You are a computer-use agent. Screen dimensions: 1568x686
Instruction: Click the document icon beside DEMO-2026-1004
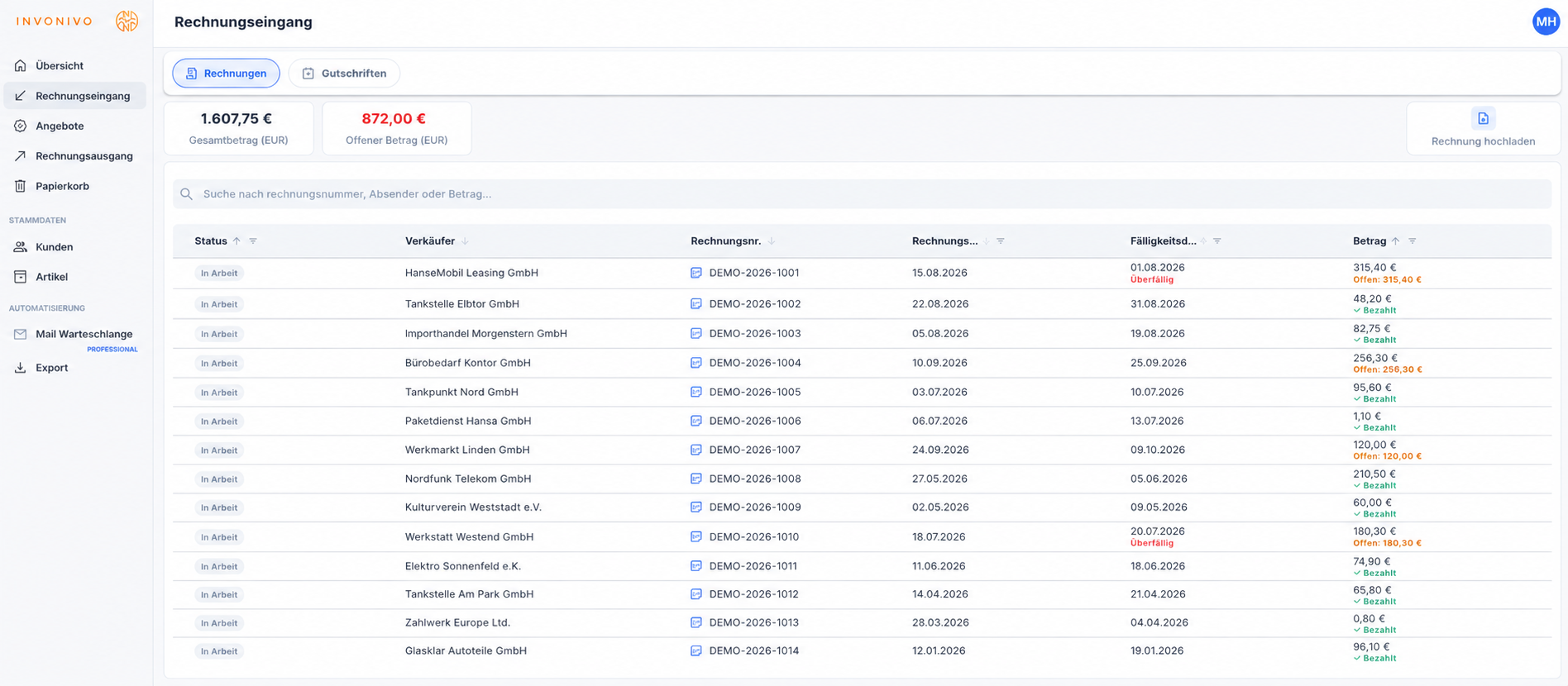pyautogui.click(x=696, y=363)
